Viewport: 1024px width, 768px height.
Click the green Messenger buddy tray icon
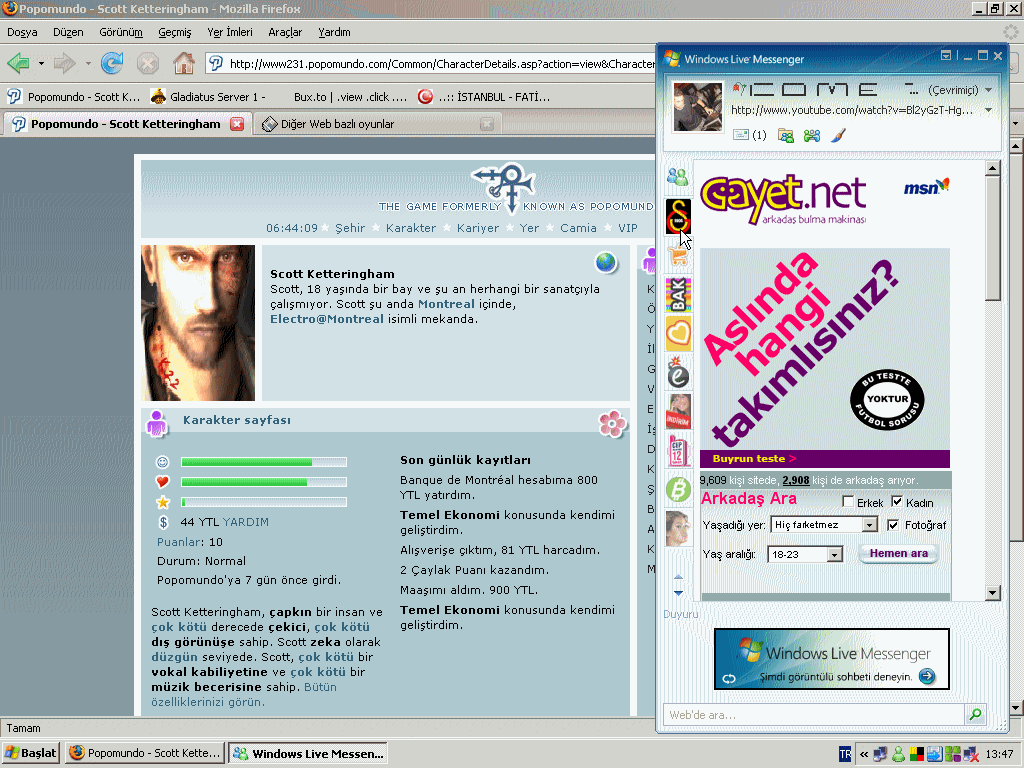(x=899, y=754)
